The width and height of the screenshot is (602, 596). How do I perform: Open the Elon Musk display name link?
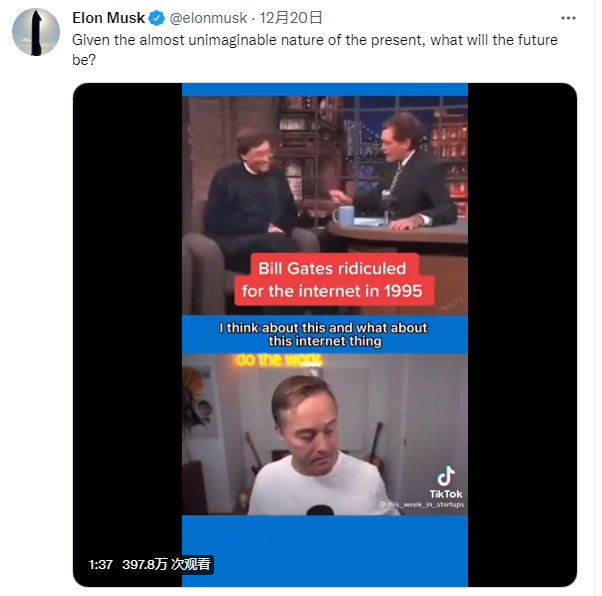pyautogui.click(x=109, y=19)
